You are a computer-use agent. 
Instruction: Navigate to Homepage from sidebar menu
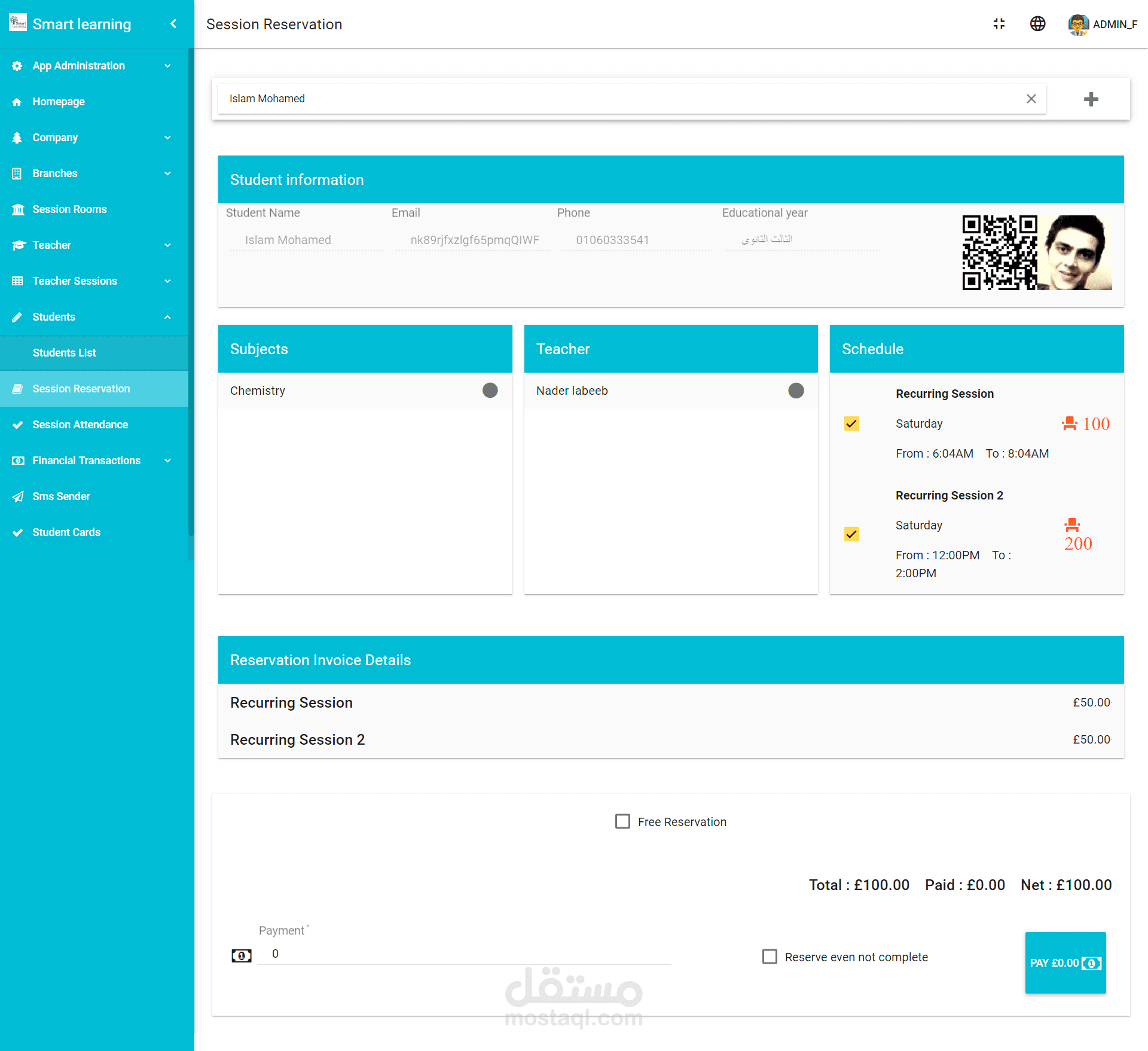point(58,101)
